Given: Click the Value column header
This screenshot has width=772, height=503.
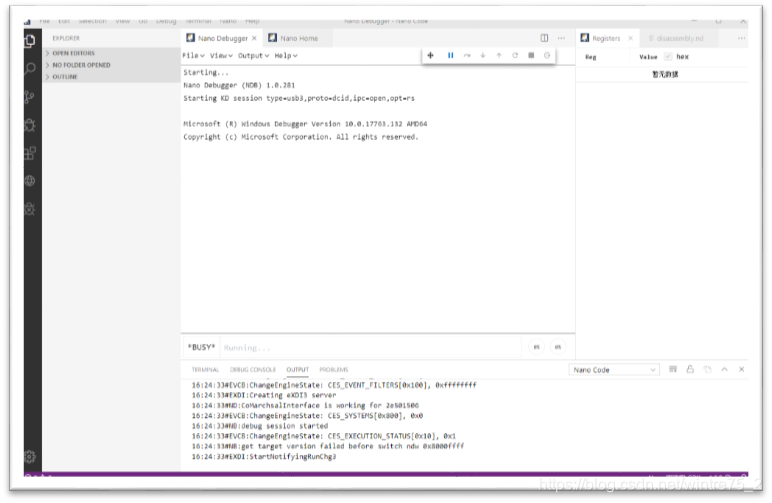Looking at the screenshot, I should coord(648,57).
